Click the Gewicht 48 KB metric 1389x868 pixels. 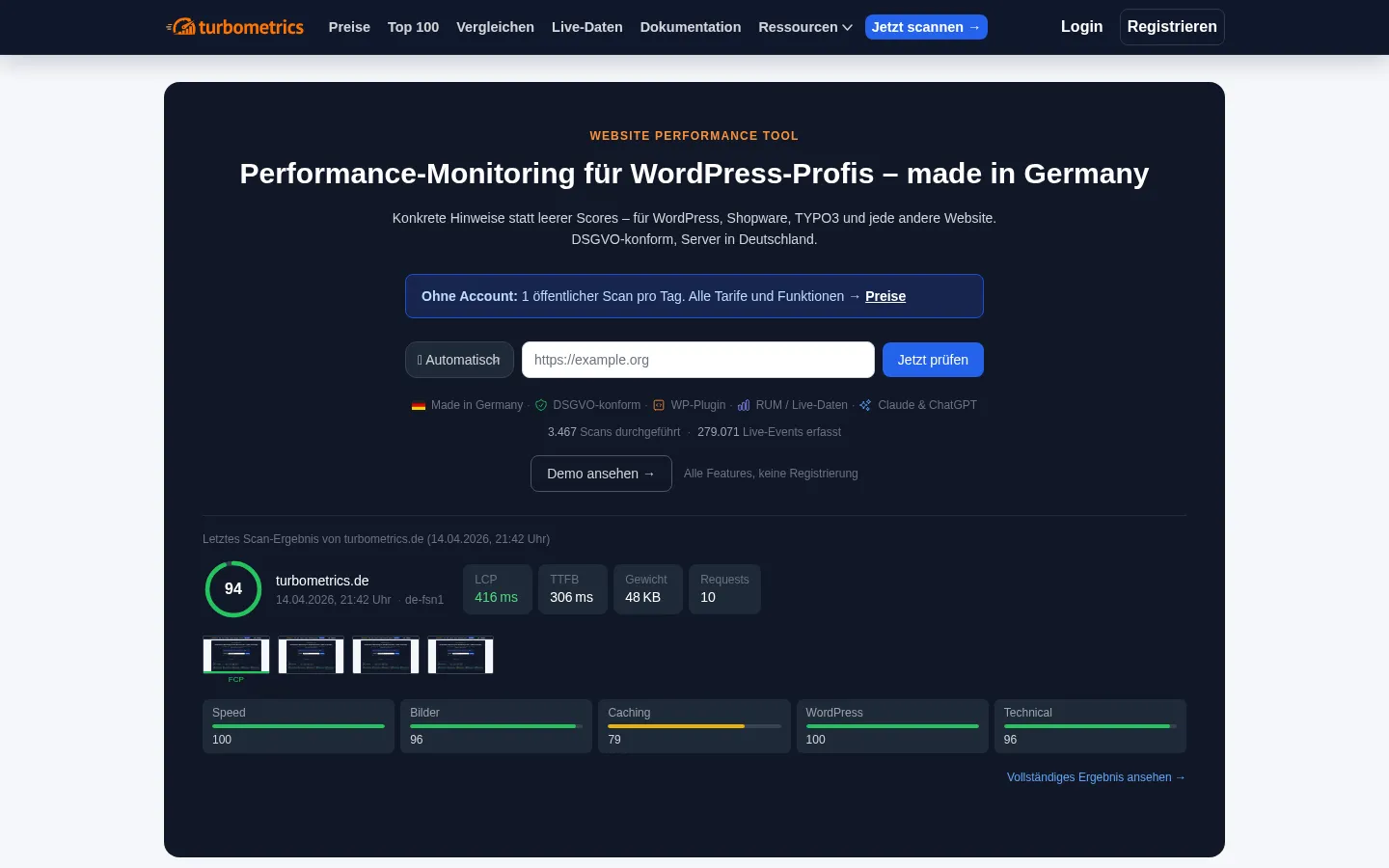tap(648, 589)
